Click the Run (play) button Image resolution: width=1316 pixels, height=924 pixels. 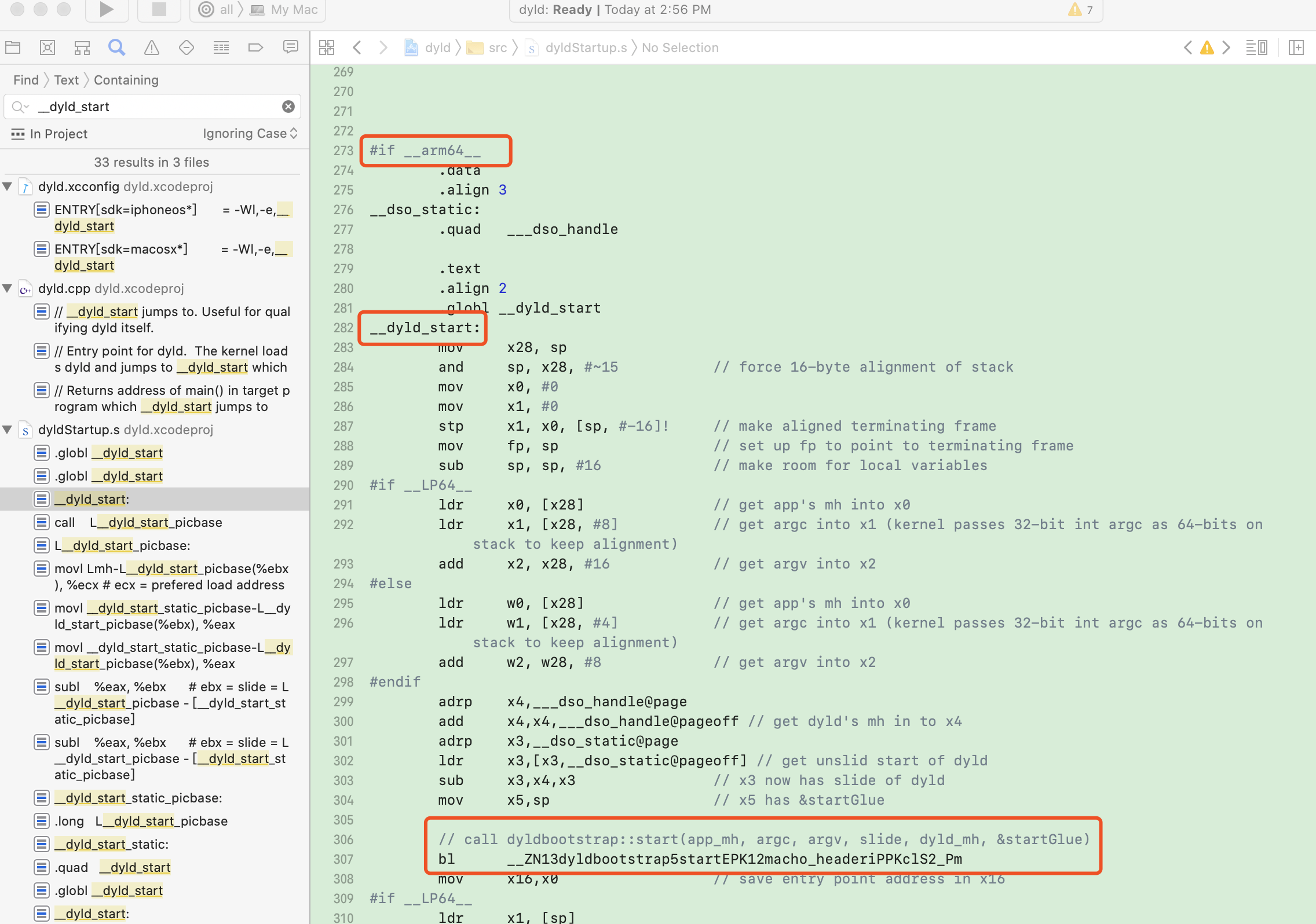[x=106, y=9]
